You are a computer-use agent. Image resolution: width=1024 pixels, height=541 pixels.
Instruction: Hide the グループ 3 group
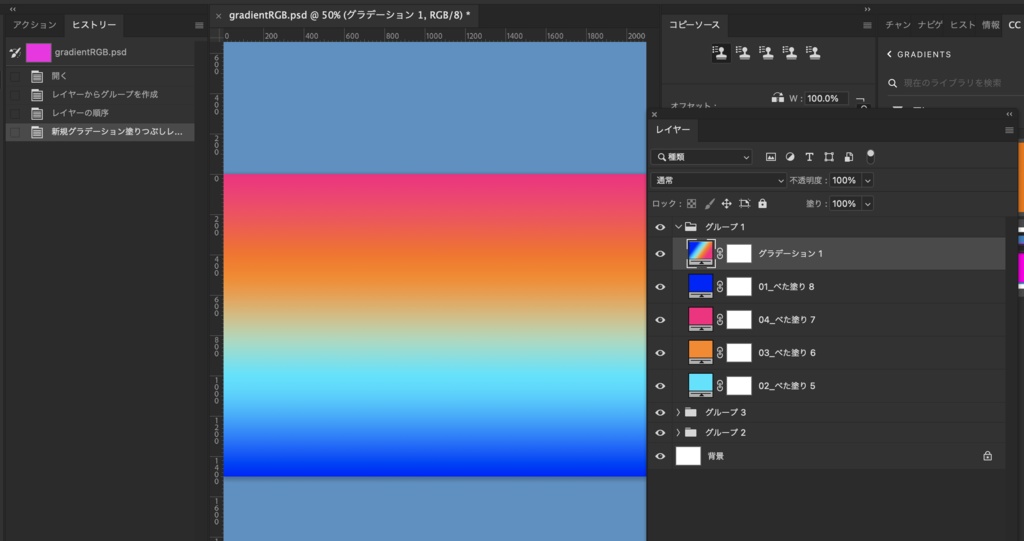pos(660,412)
